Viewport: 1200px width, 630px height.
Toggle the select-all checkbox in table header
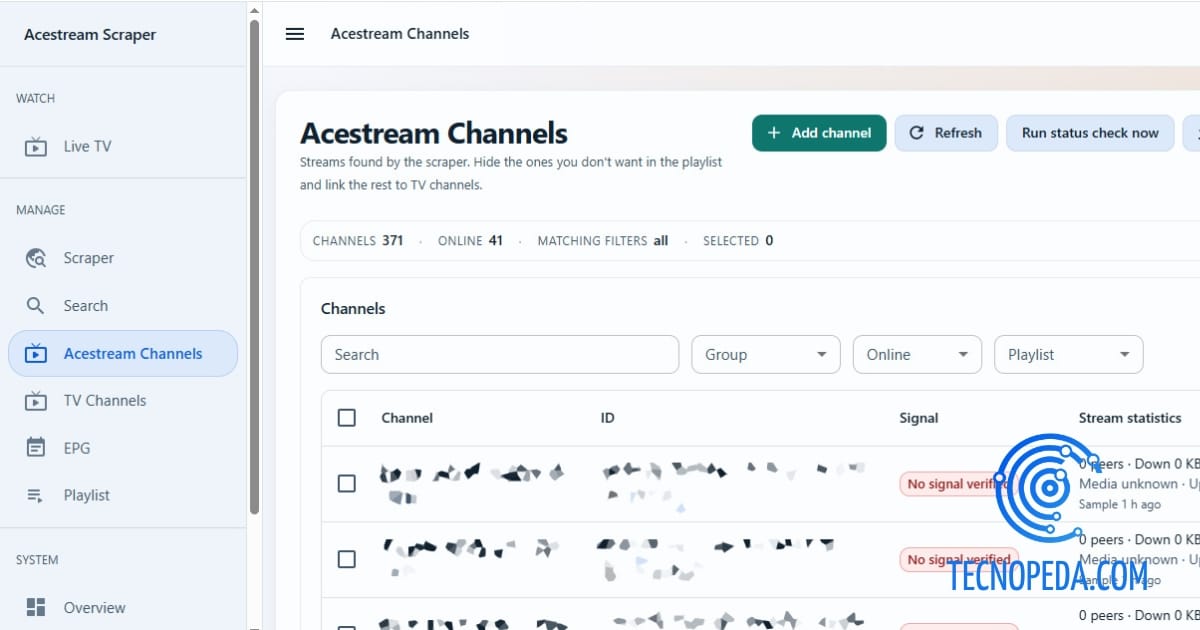coord(347,418)
